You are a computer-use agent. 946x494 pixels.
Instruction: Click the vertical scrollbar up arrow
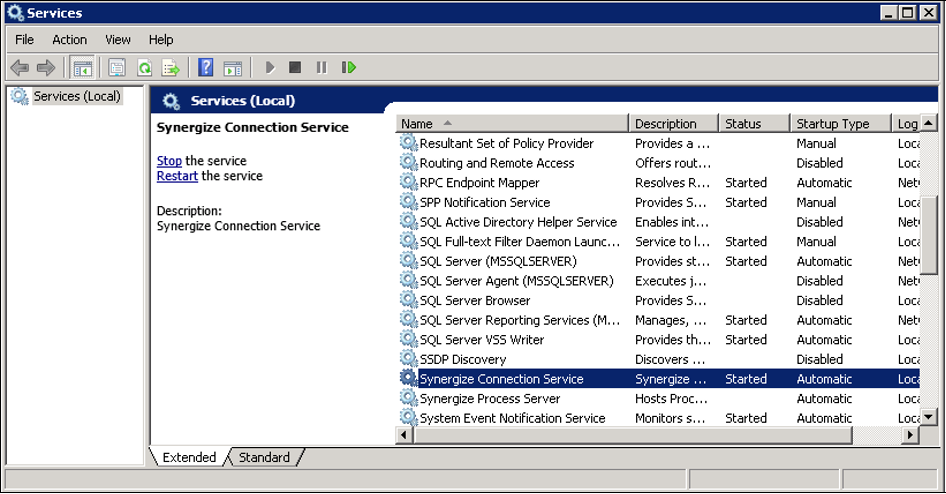pos(929,123)
